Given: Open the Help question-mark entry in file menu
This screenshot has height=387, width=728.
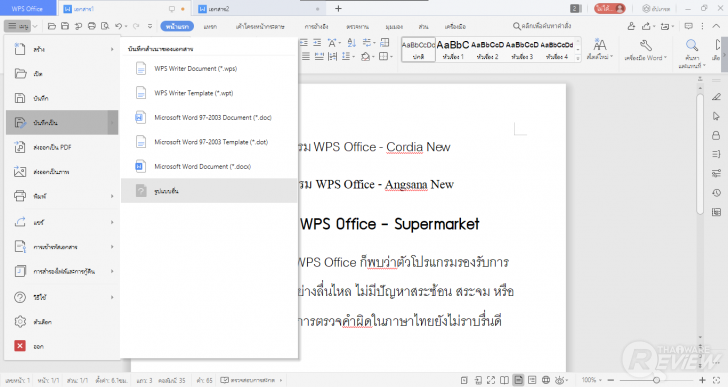Looking at the screenshot, I should [x=62, y=297].
